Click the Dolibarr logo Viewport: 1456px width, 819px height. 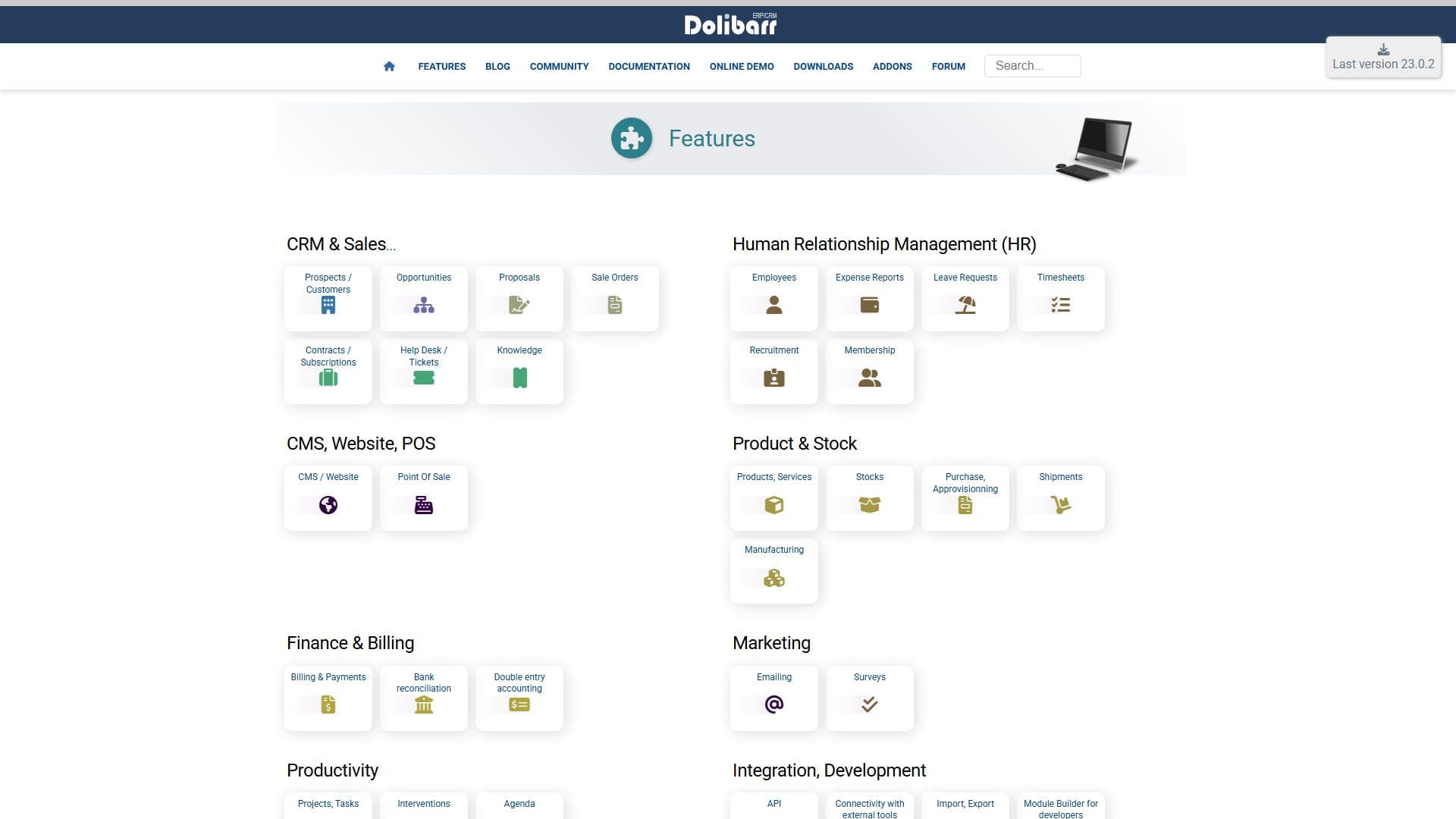pos(730,24)
